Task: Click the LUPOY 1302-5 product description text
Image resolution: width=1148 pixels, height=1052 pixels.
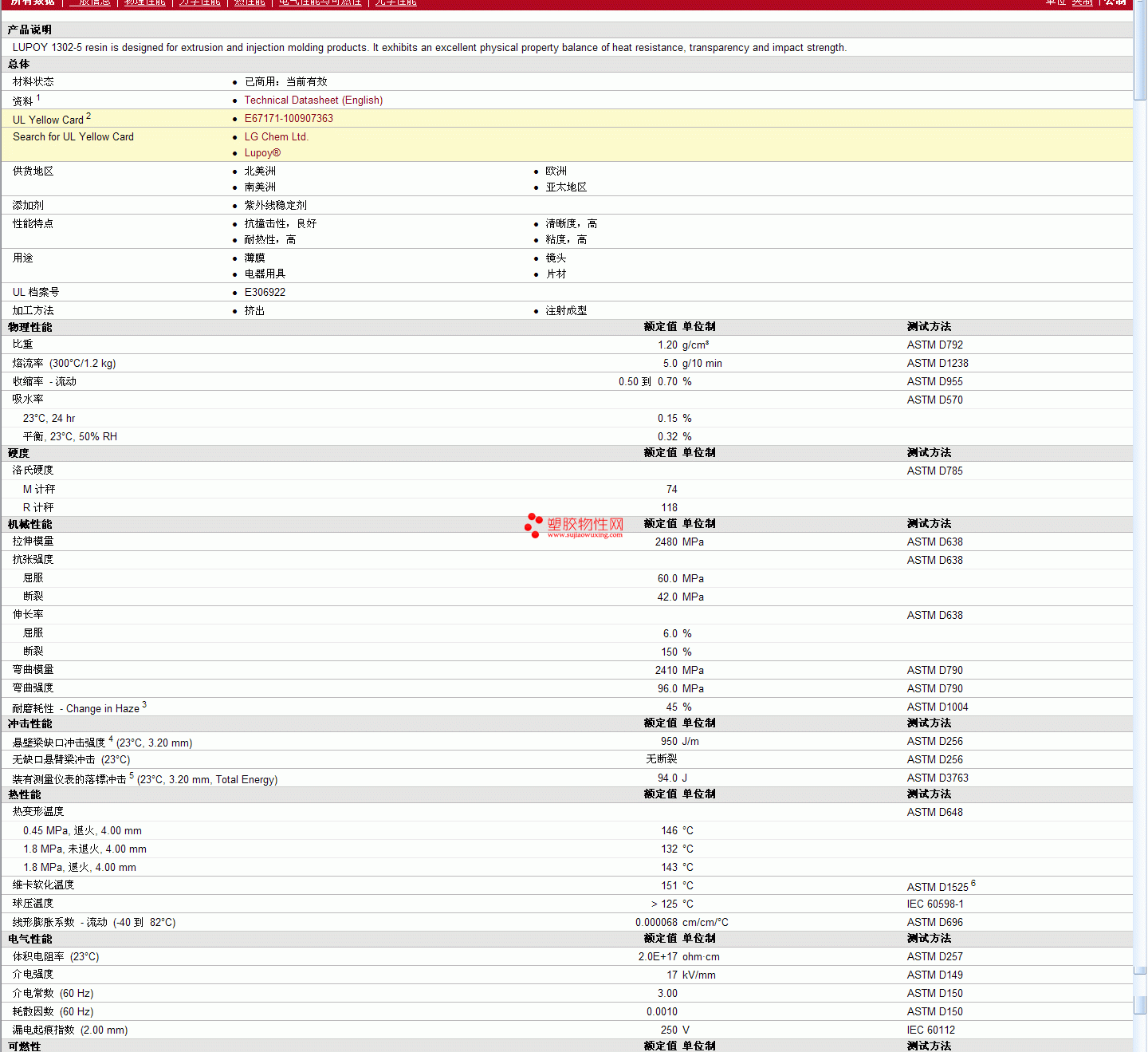Action: 429,48
